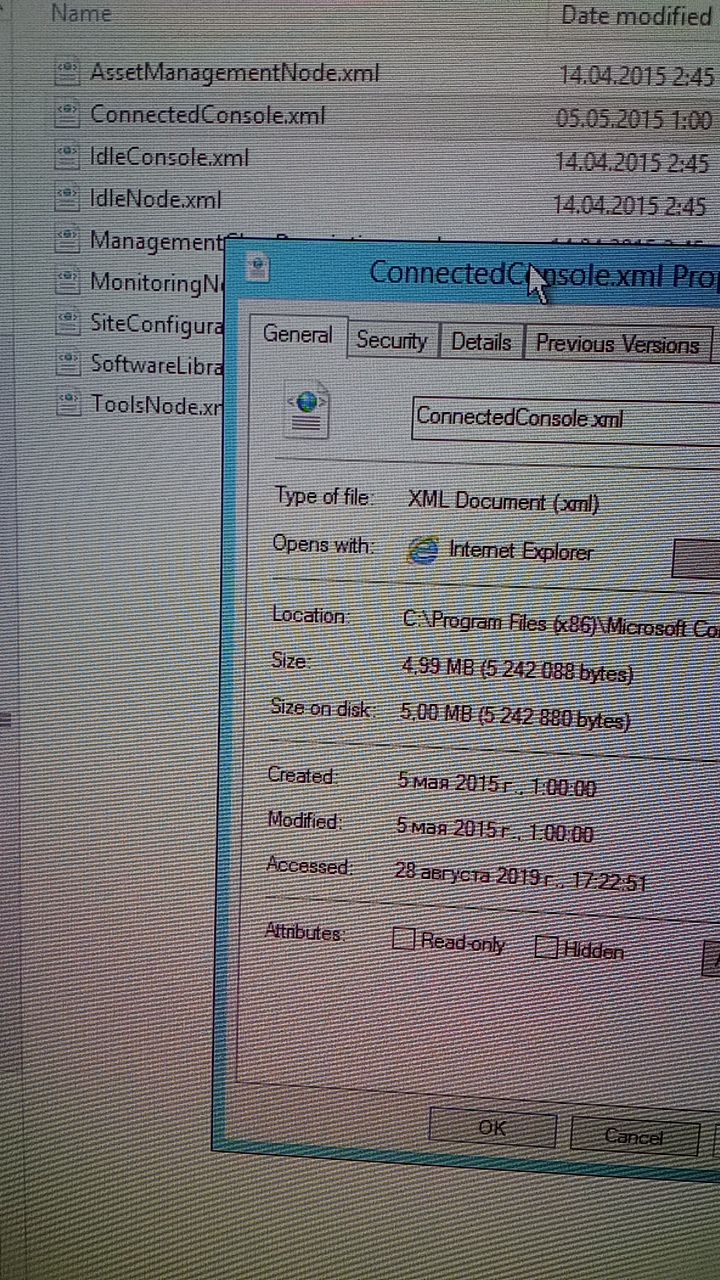Select the AssetManagementNode.xml file icon
Viewport: 720px width, 1280px height.
coord(67,72)
